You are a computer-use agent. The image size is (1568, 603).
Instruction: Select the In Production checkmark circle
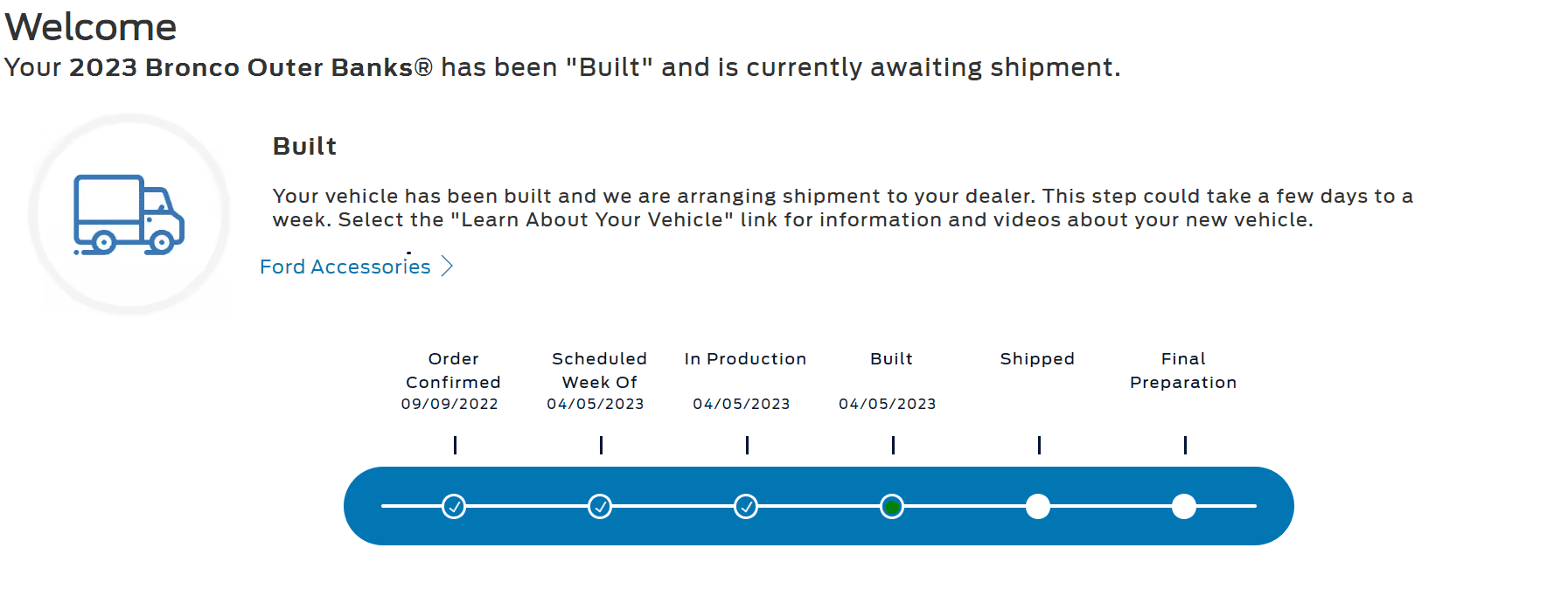tap(746, 506)
